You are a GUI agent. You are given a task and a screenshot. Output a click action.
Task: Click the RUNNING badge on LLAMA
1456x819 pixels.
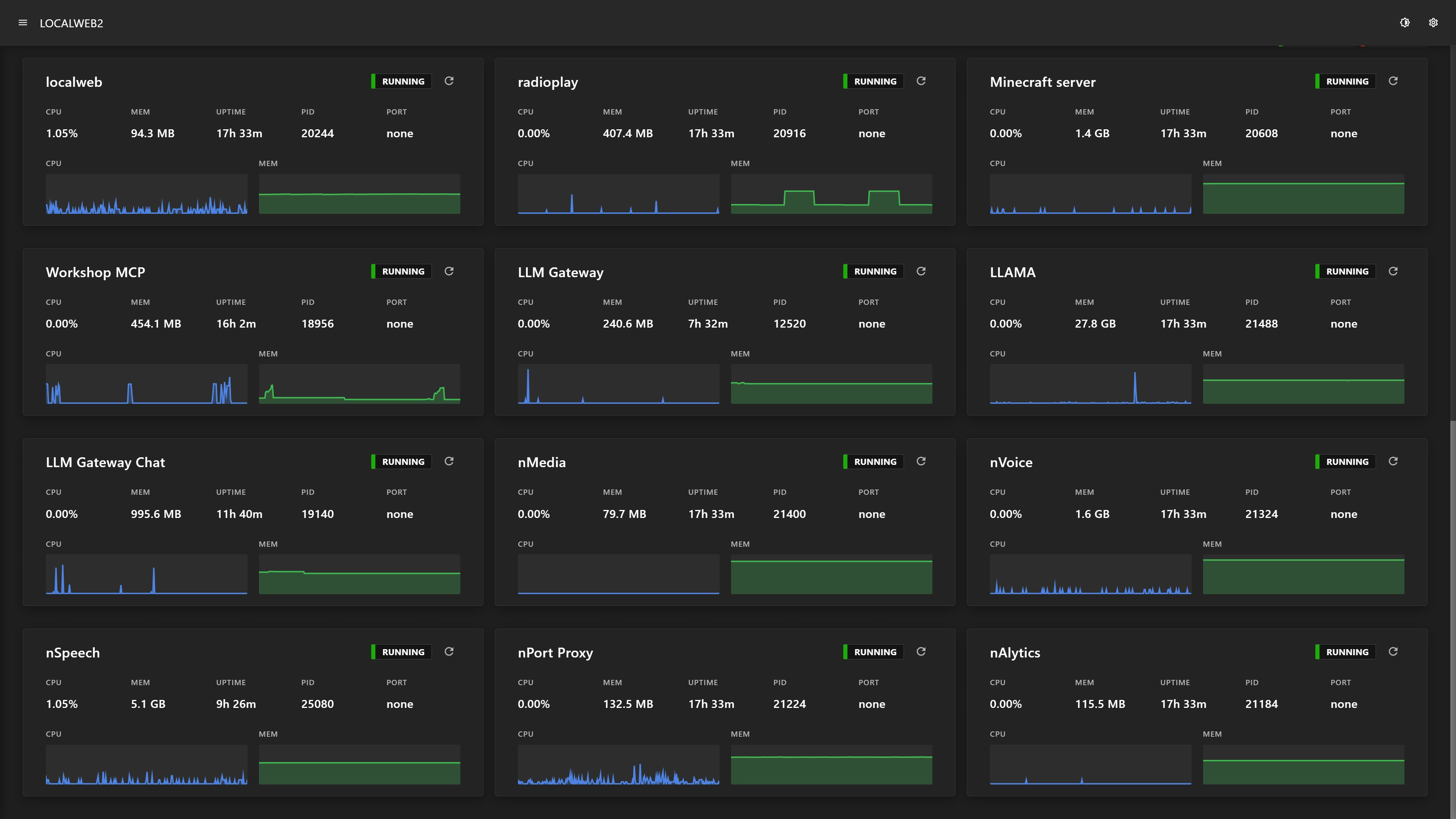point(1345,271)
